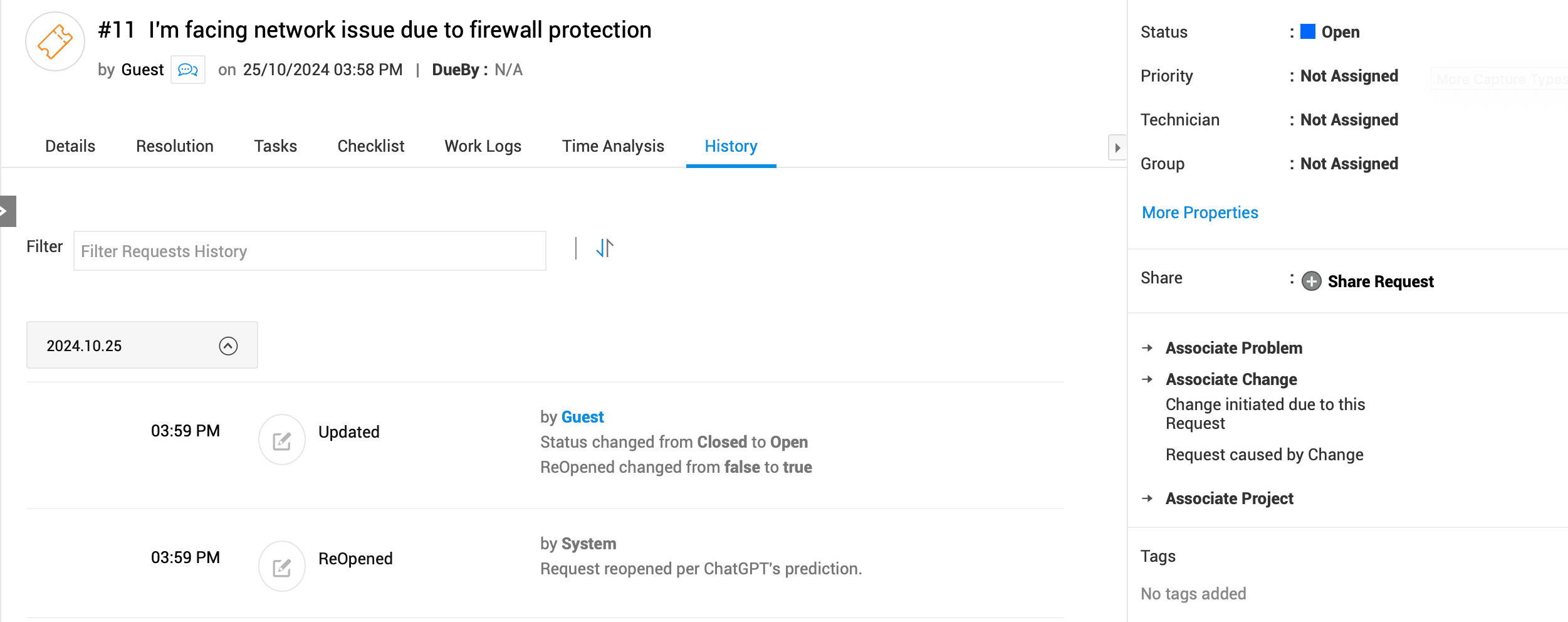The width and height of the screenshot is (1568, 622).
Task: Switch to the Work Logs tab
Action: 483,146
